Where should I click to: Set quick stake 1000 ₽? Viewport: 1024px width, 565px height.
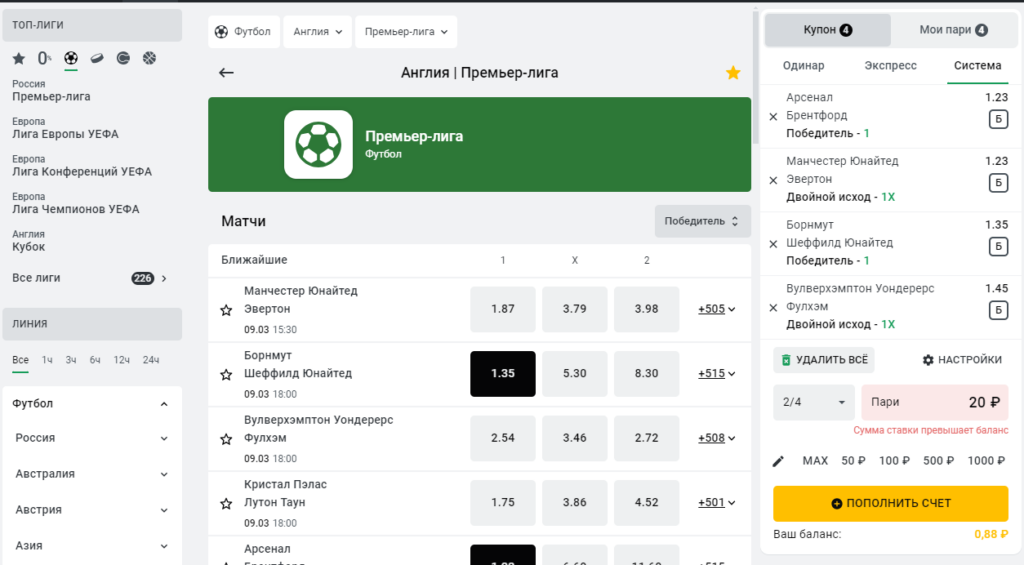tap(985, 461)
